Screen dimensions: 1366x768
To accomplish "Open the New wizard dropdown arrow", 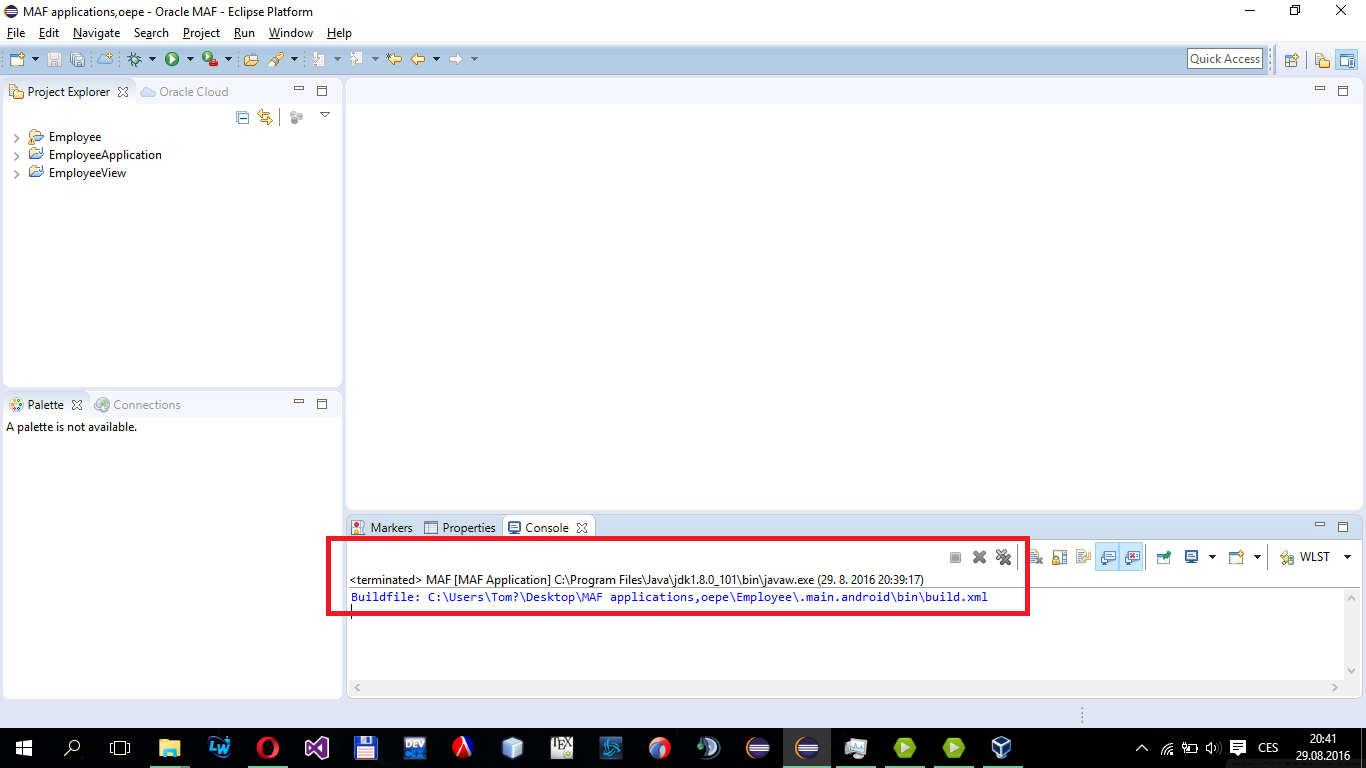I will (35, 59).
